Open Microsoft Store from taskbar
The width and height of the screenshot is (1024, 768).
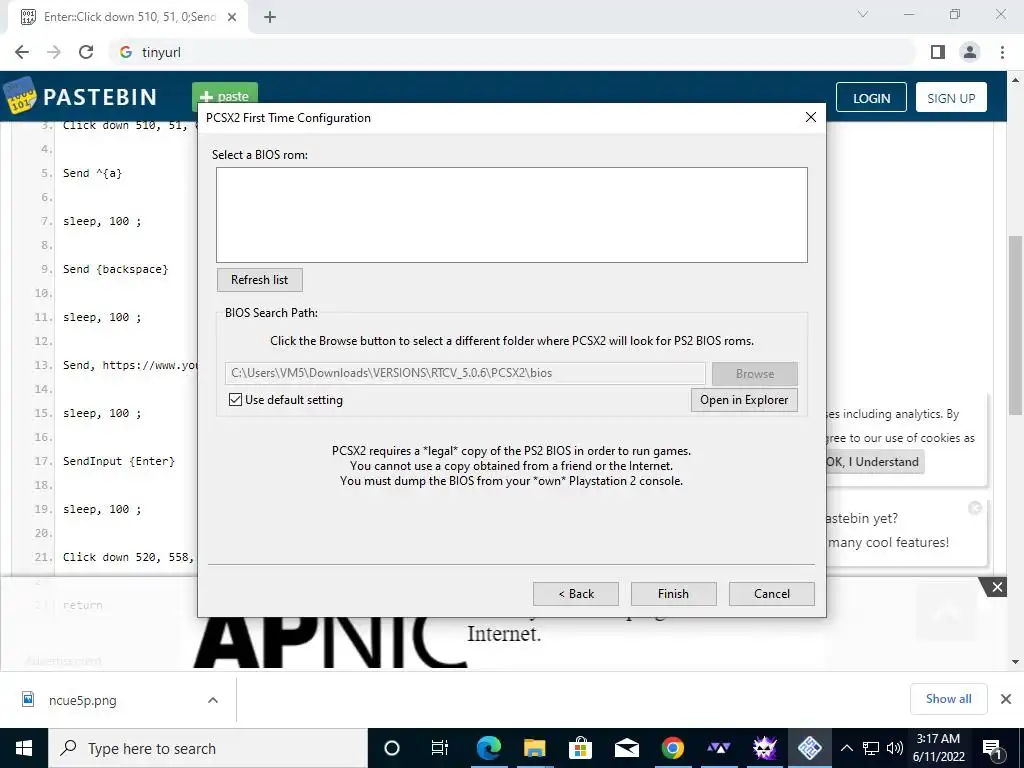pyautogui.click(x=580, y=748)
